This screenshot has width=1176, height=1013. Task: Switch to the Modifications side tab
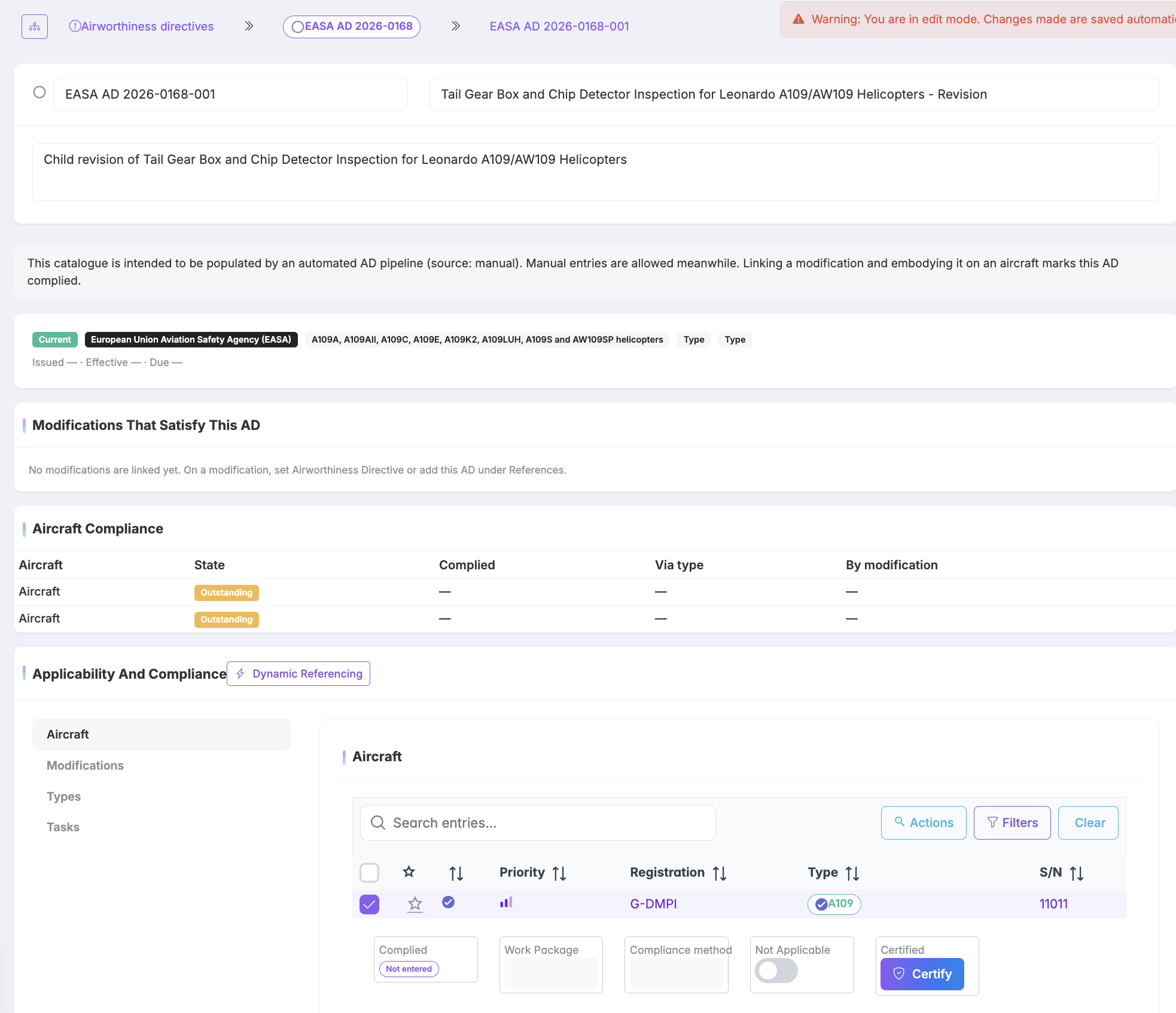click(x=85, y=765)
